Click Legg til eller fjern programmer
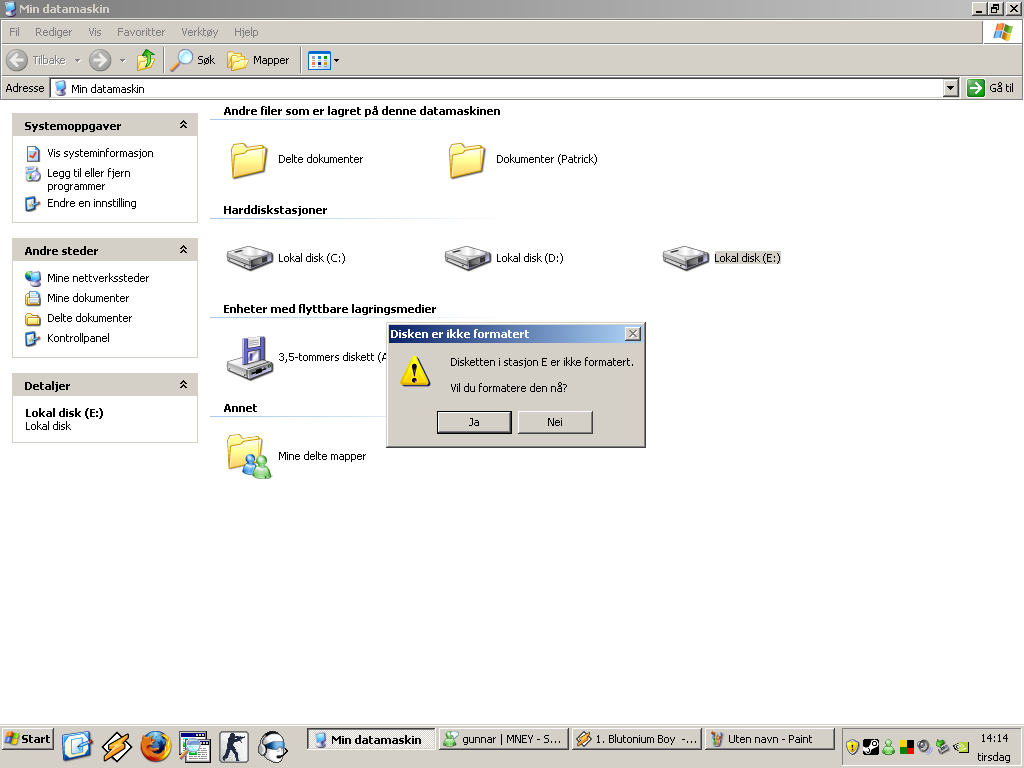 (89, 180)
